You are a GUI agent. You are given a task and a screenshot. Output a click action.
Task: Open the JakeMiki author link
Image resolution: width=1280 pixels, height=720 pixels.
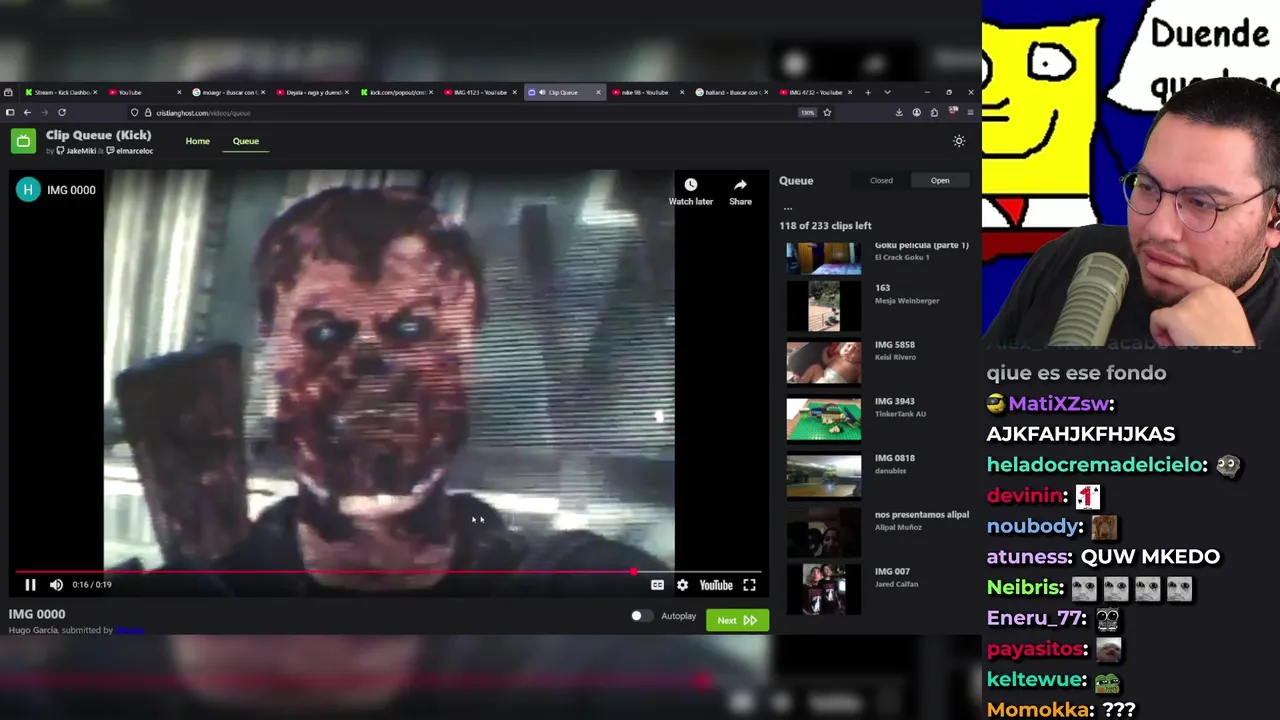[78, 151]
